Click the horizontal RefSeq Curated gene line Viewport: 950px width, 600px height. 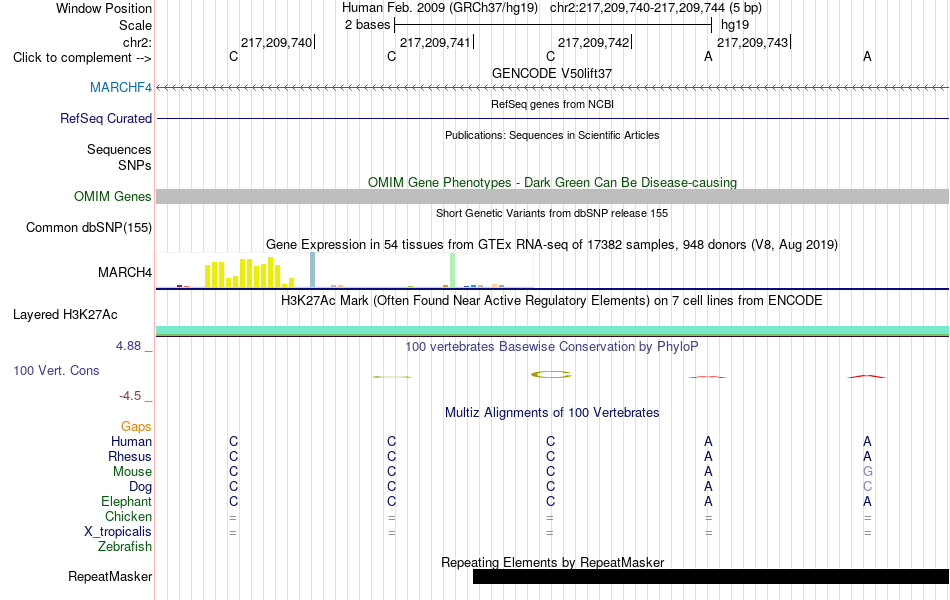pos(553,118)
